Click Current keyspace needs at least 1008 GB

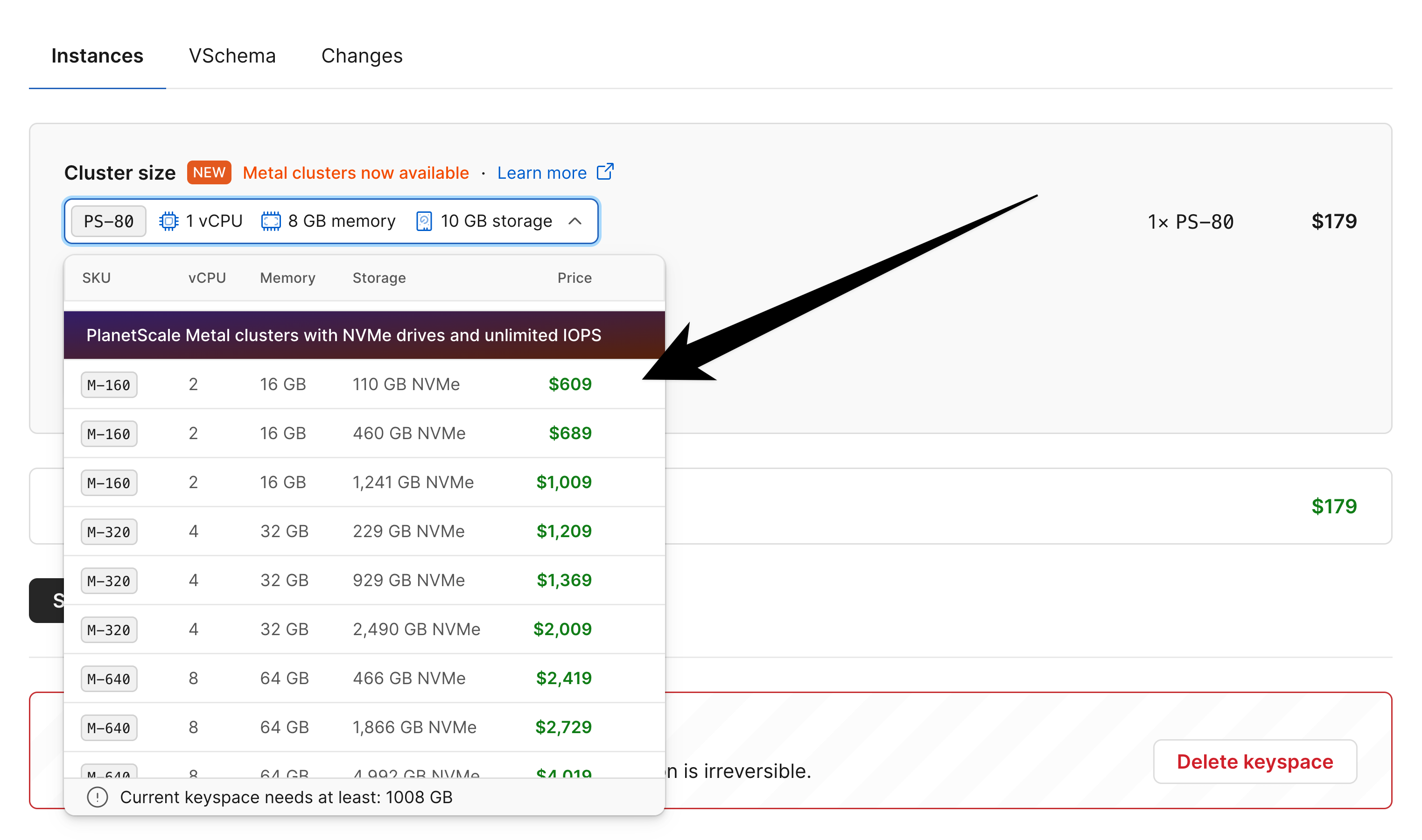(x=286, y=797)
